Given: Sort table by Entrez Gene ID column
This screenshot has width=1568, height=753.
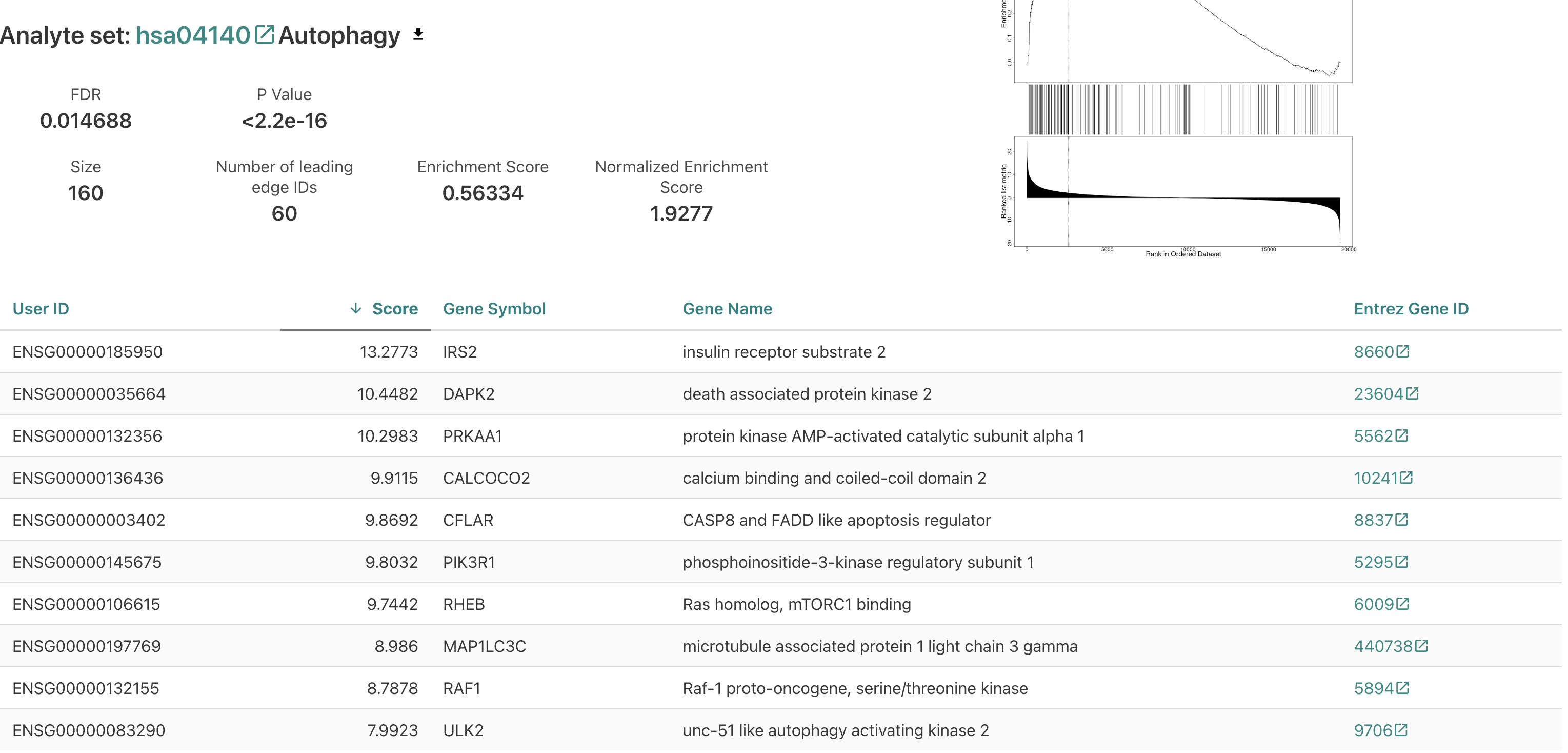Looking at the screenshot, I should pyautogui.click(x=1411, y=309).
